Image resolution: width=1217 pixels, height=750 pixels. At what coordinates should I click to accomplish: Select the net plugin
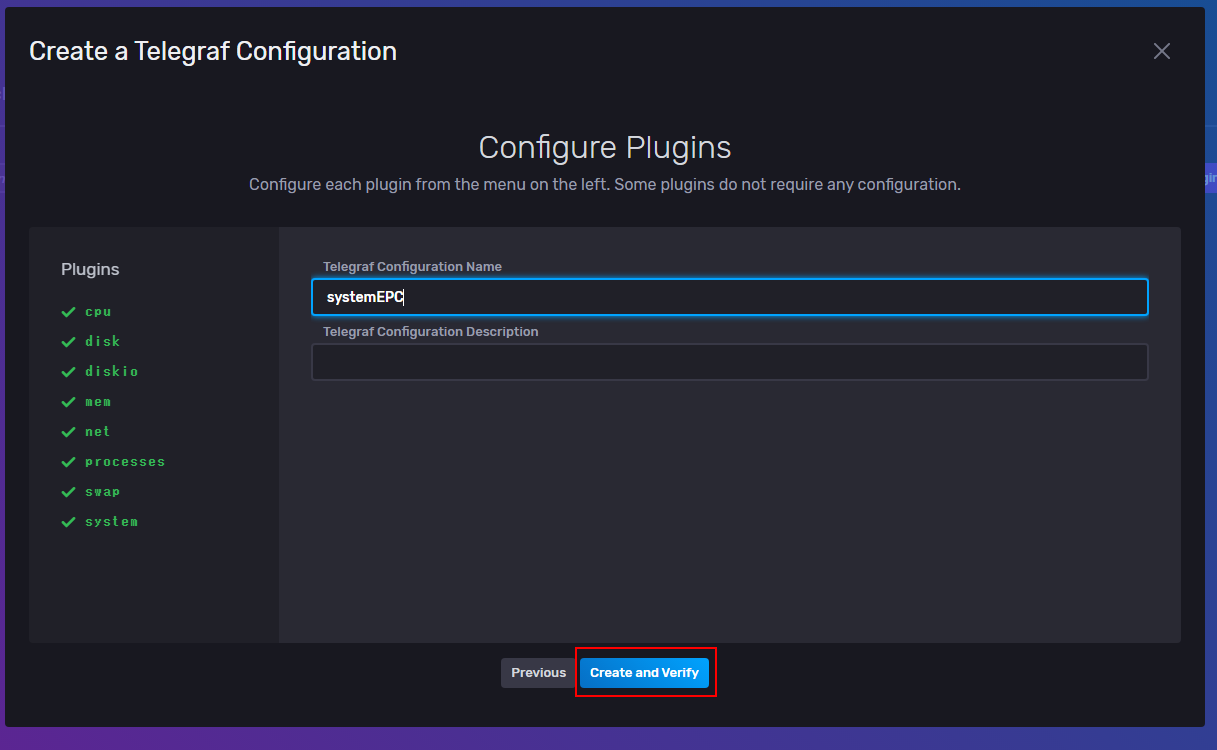pyautogui.click(x=98, y=432)
